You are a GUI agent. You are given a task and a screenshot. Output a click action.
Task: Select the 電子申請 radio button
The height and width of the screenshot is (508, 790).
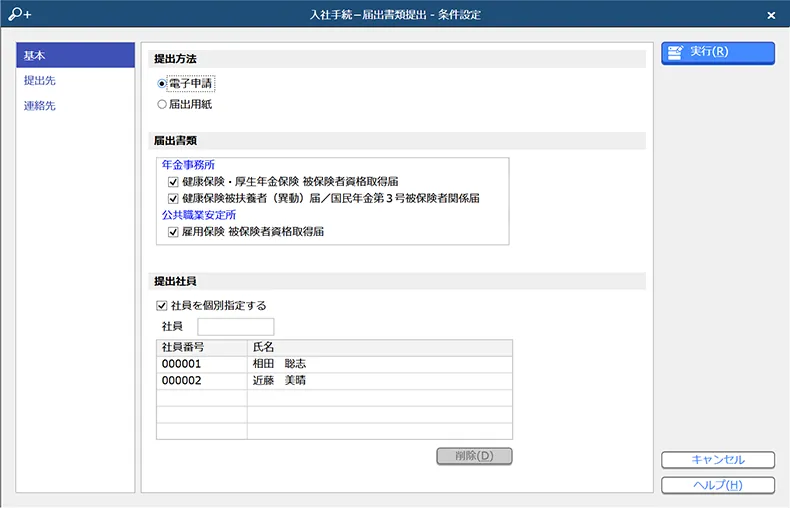coord(162,84)
